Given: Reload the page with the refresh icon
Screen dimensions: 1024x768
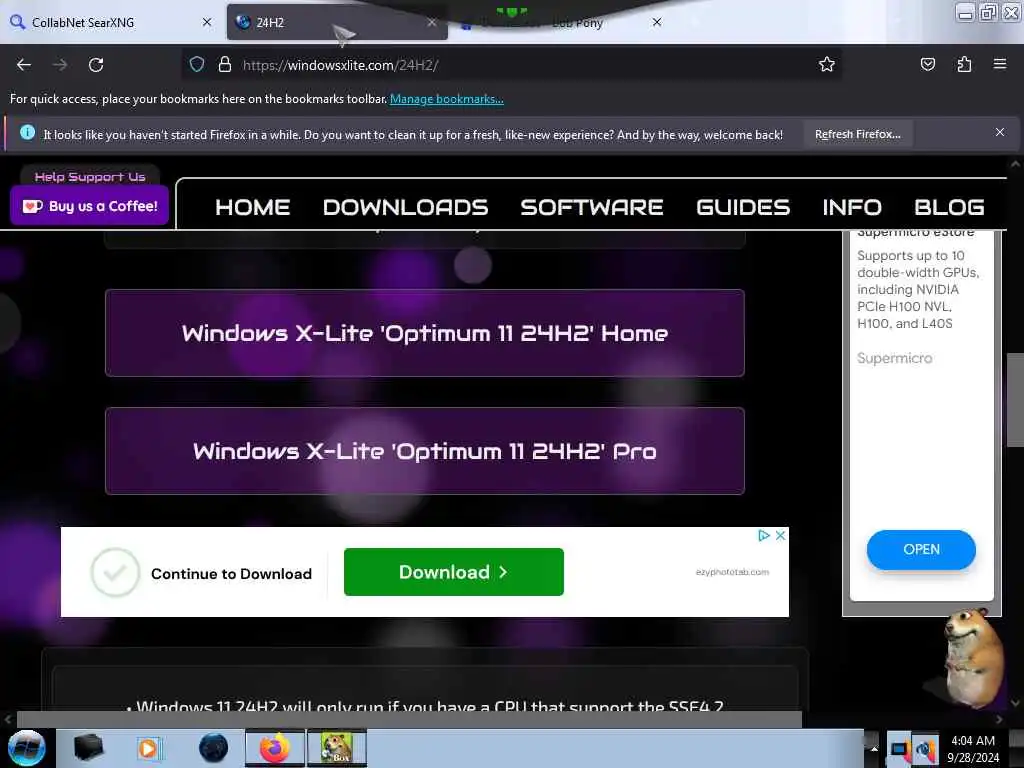Looking at the screenshot, I should click(96, 65).
